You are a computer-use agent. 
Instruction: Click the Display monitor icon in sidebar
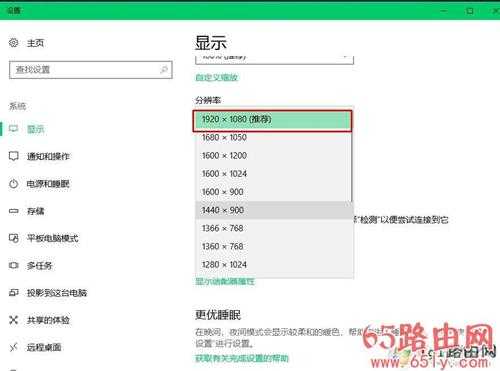pos(14,129)
